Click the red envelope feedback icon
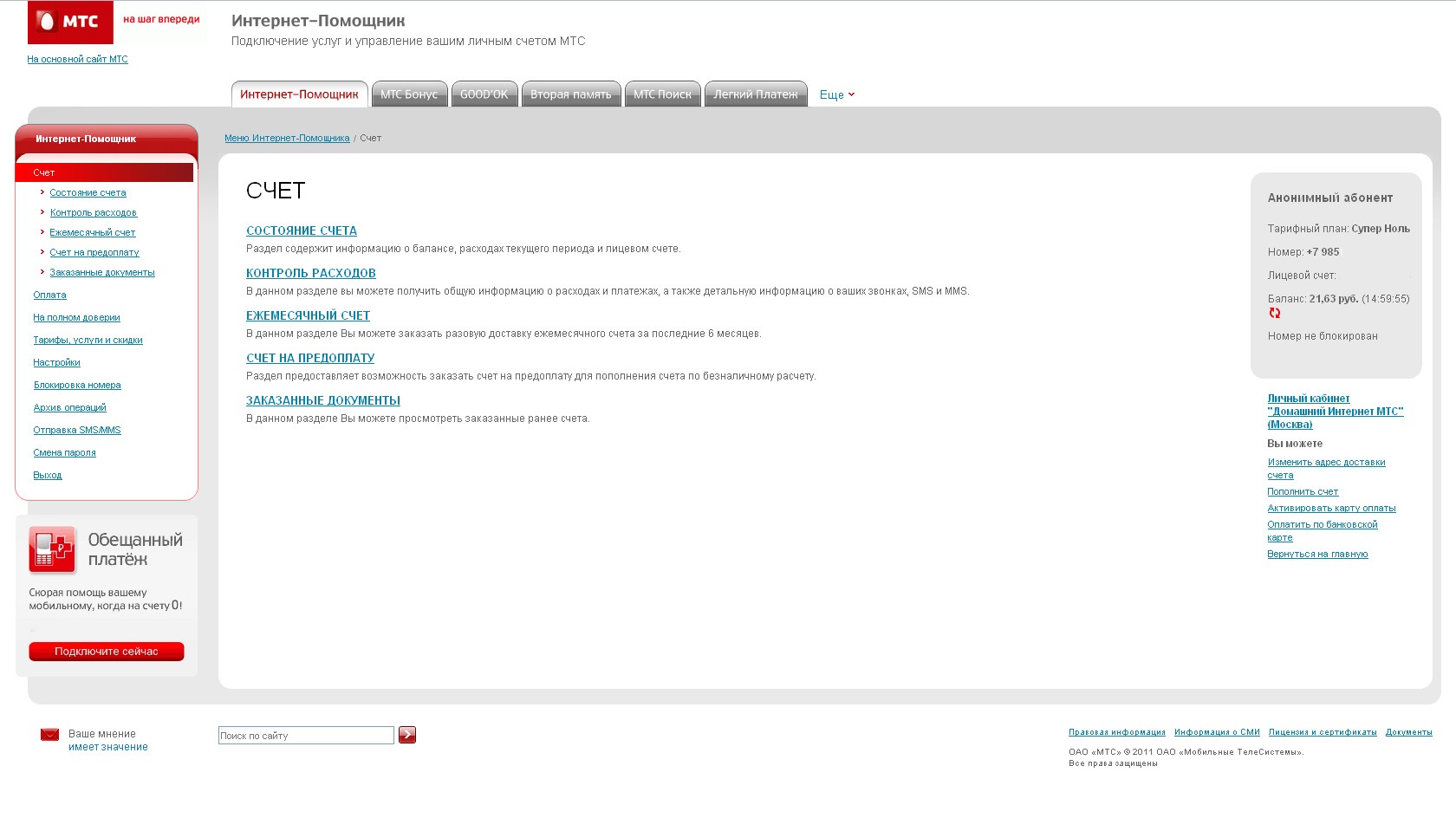Screen dimensions: 1456x818 tap(49, 735)
